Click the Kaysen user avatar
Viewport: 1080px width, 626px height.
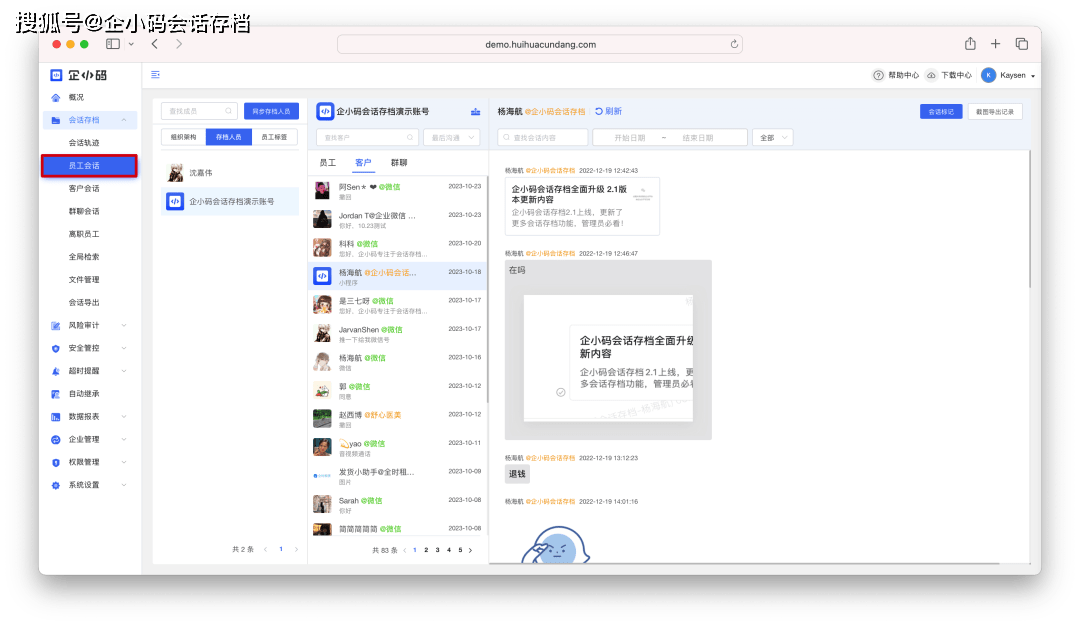(x=988, y=75)
